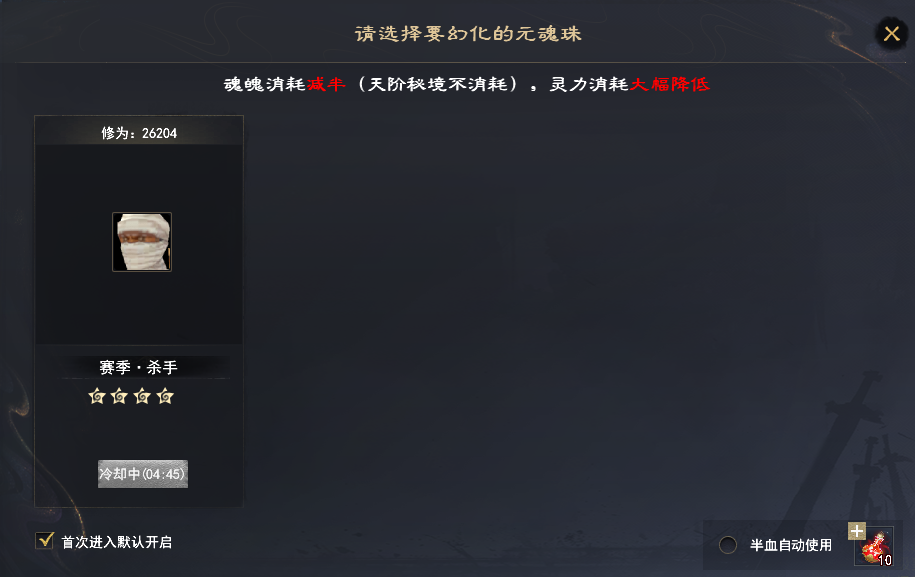915x577 pixels.
Task: Close the 元魂珠 selection dialog
Action: (x=891, y=33)
